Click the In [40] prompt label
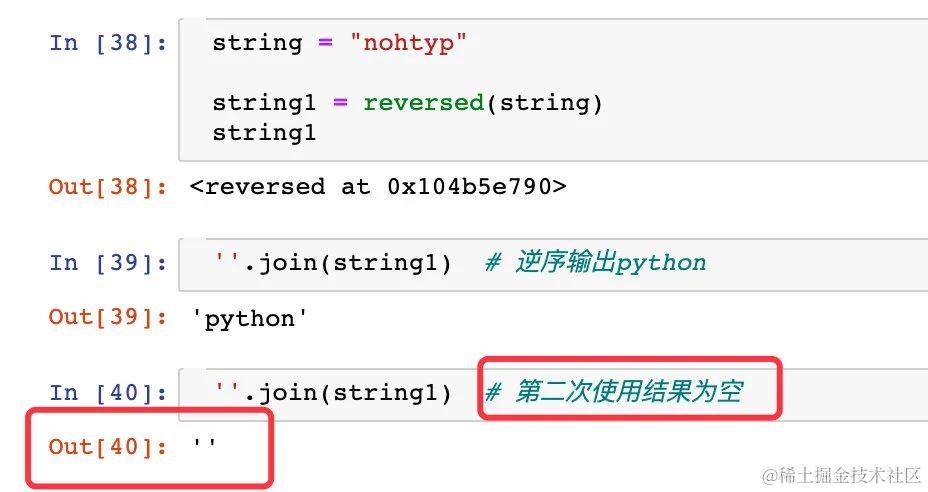 pyautogui.click(x=108, y=393)
